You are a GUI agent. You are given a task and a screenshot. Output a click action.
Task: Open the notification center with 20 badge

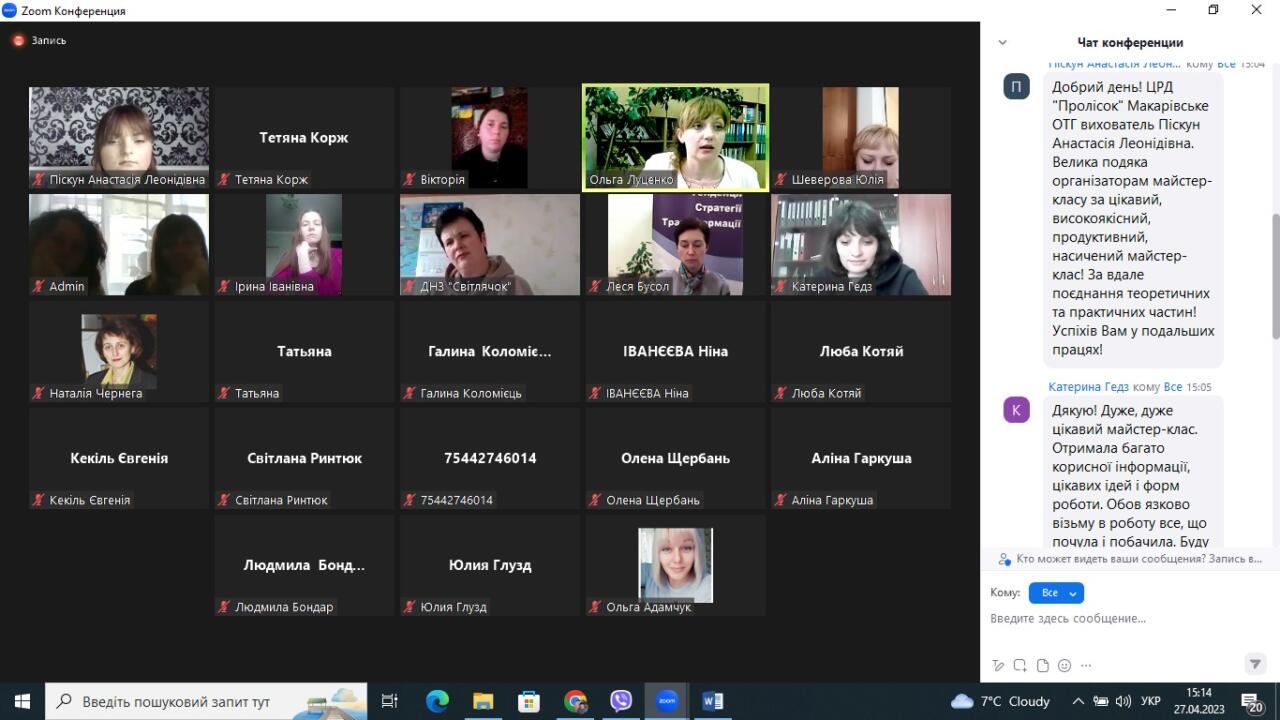1251,701
